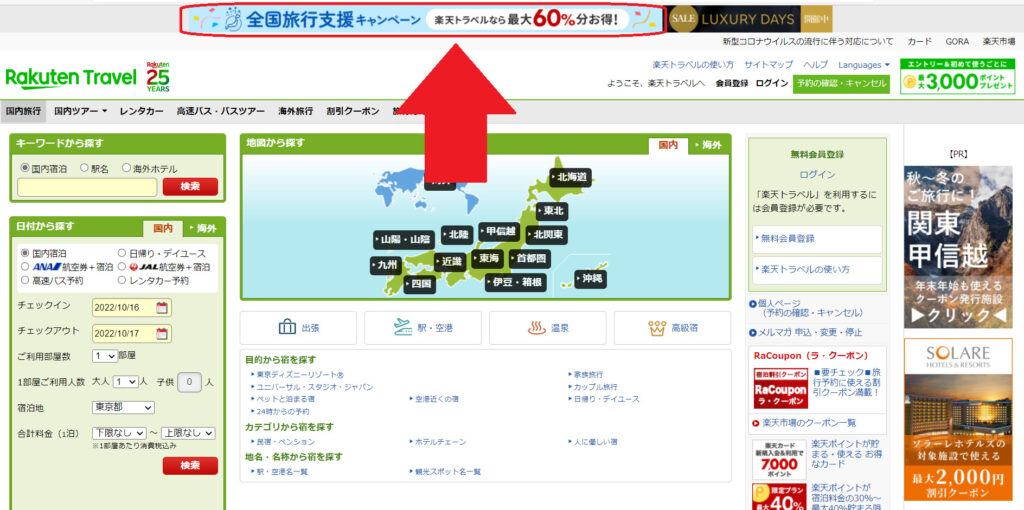Image resolution: width=1024 pixels, height=510 pixels.
Task: Select the 海外ホテル radio button
Action: click(x=126, y=168)
